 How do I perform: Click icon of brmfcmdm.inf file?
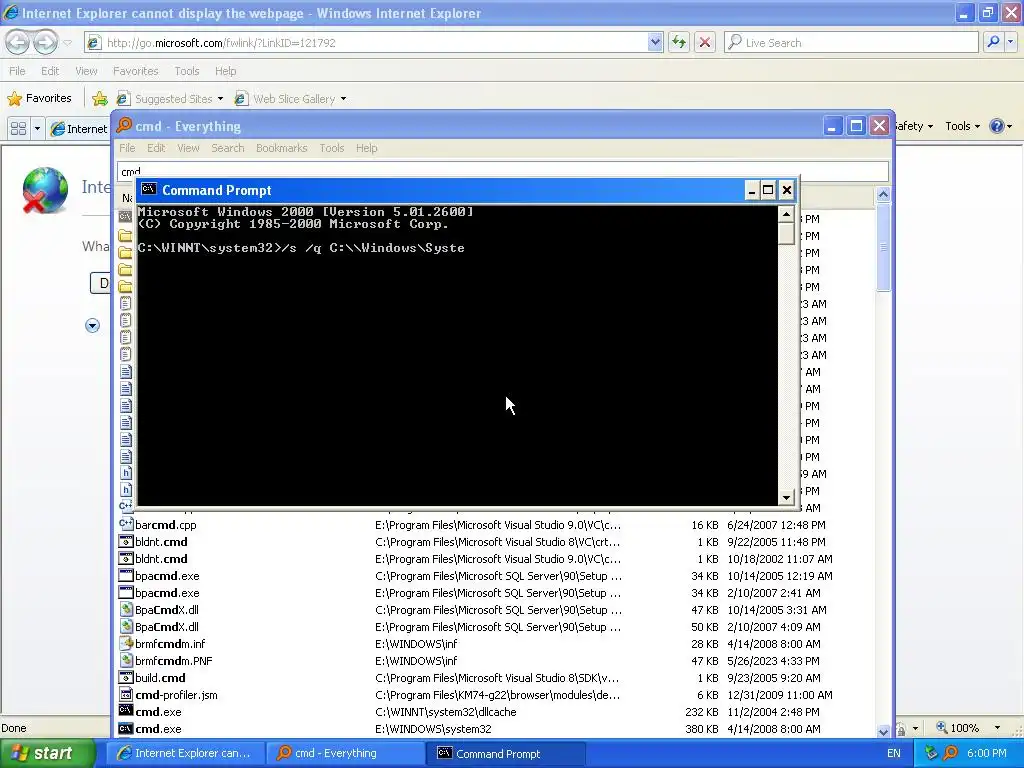(x=125, y=643)
